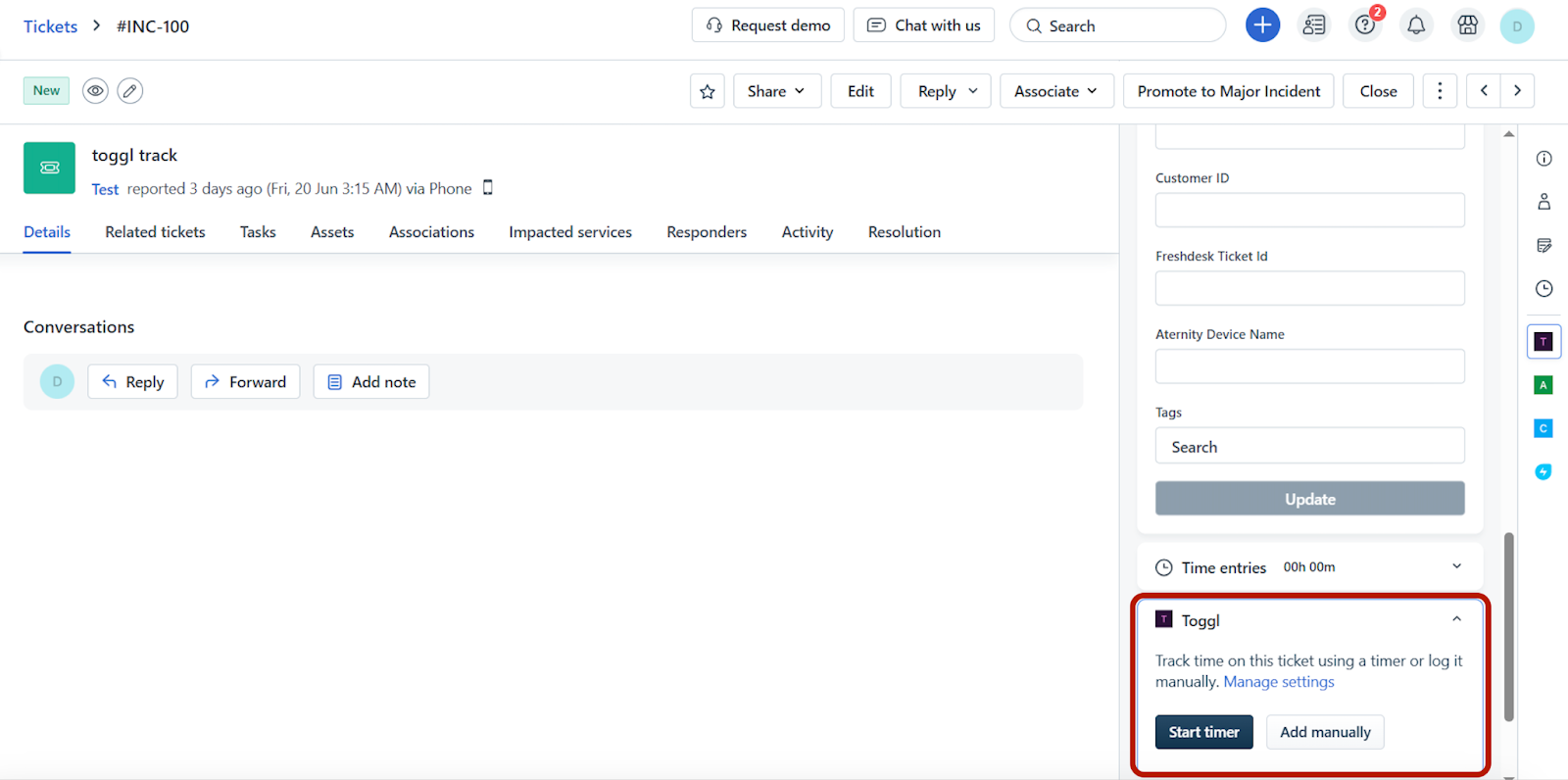
Task: Open the Tasks tab
Action: (x=258, y=232)
